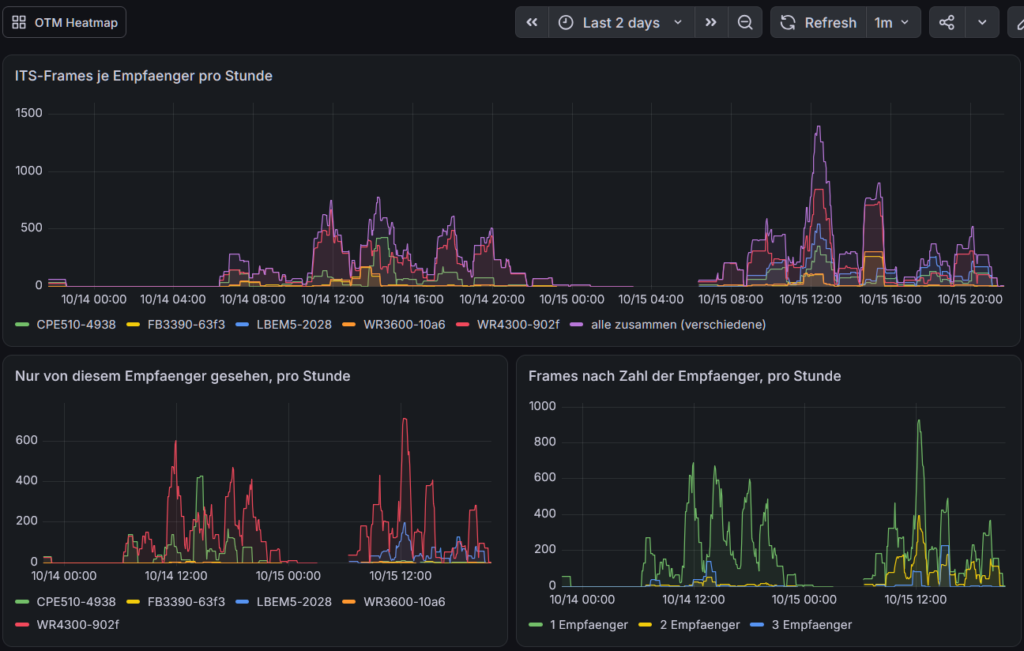Click the 1500 y-axis value in top chart
This screenshot has width=1024, height=651.
(x=29, y=113)
